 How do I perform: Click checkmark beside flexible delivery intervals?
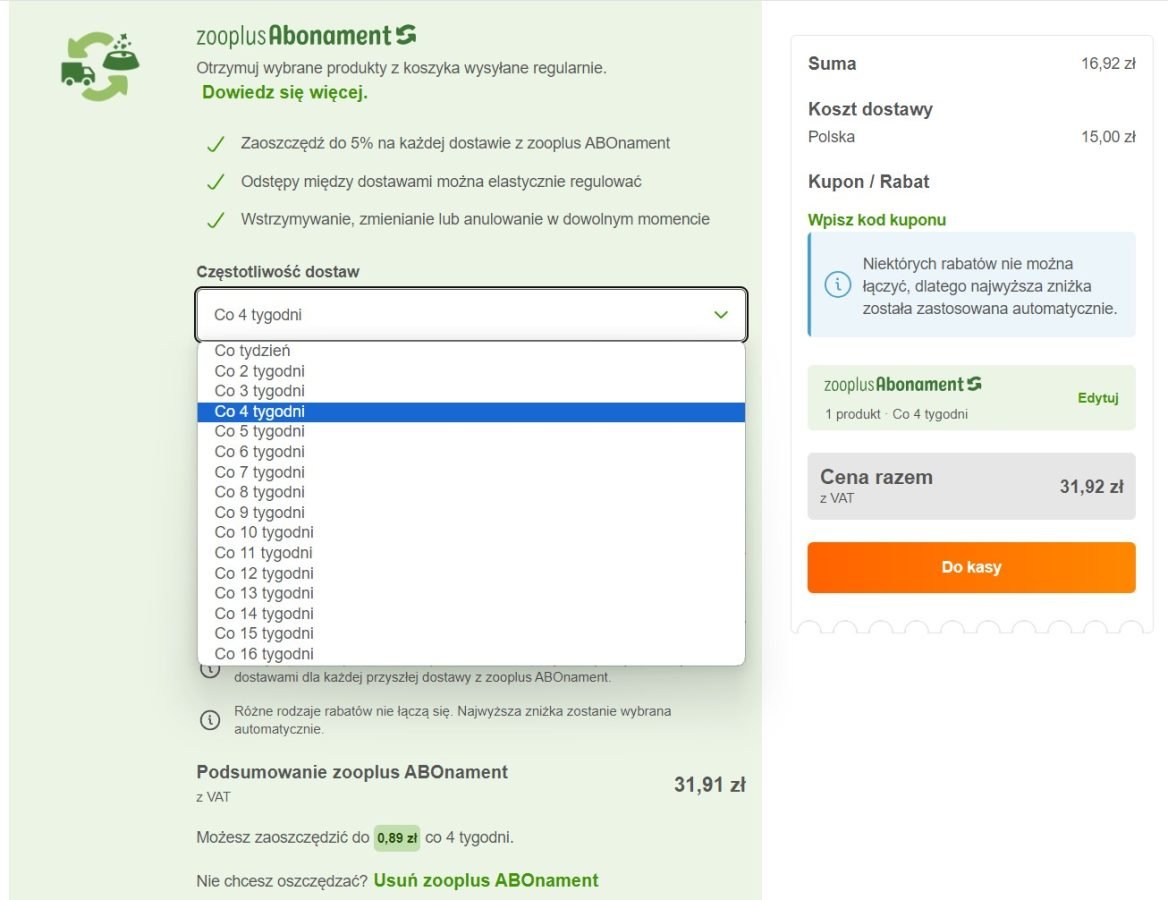point(215,182)
